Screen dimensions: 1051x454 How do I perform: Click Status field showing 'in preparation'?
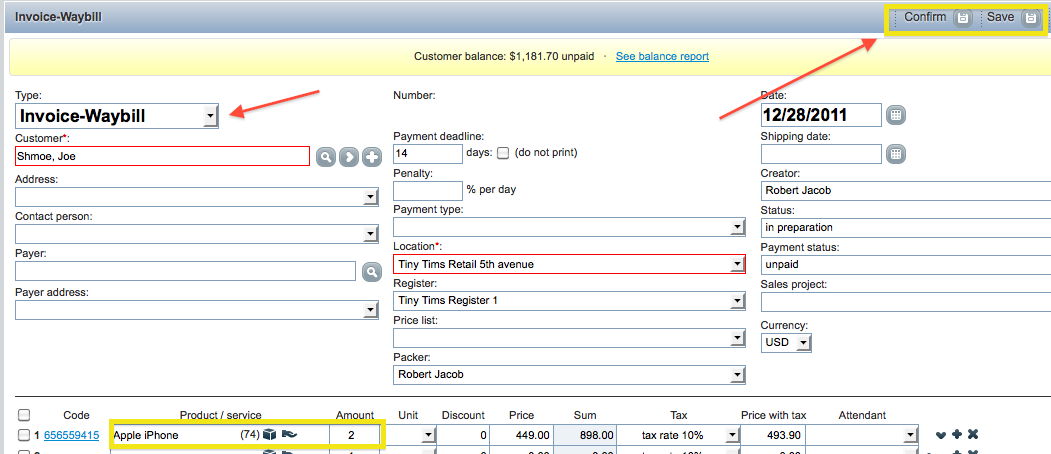click(906, 227)
